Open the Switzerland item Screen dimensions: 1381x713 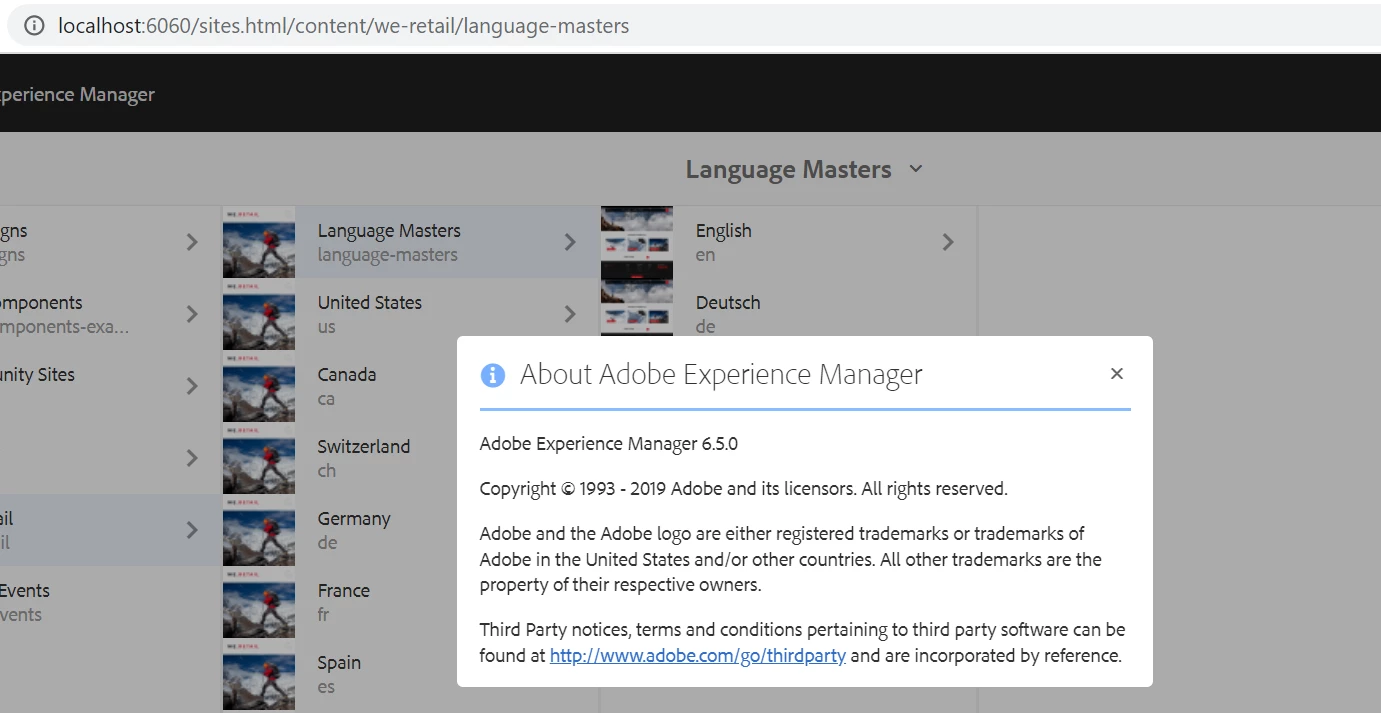point(364,447)
